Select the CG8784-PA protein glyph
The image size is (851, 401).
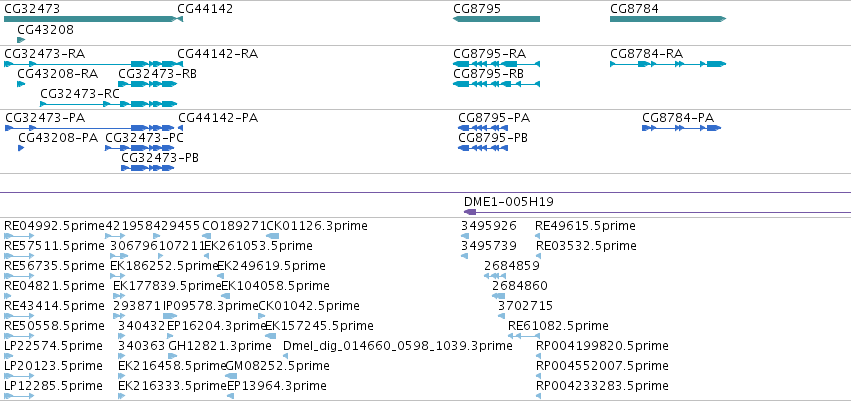point(682,128)
